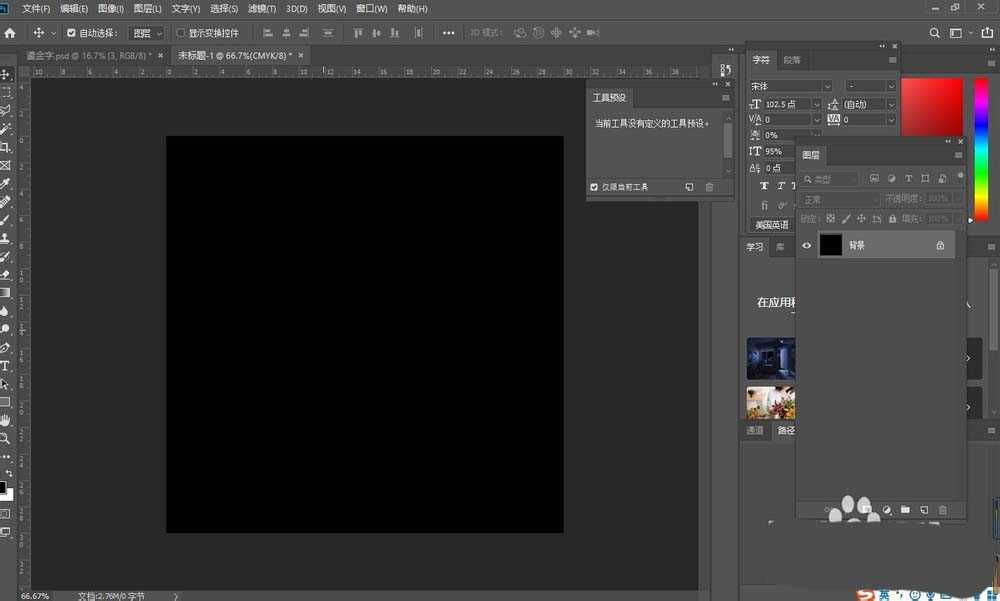The width and height of the screenshot is (1000, 601).
Task: Open the 滤镜 menu
Action: point(258,8)
